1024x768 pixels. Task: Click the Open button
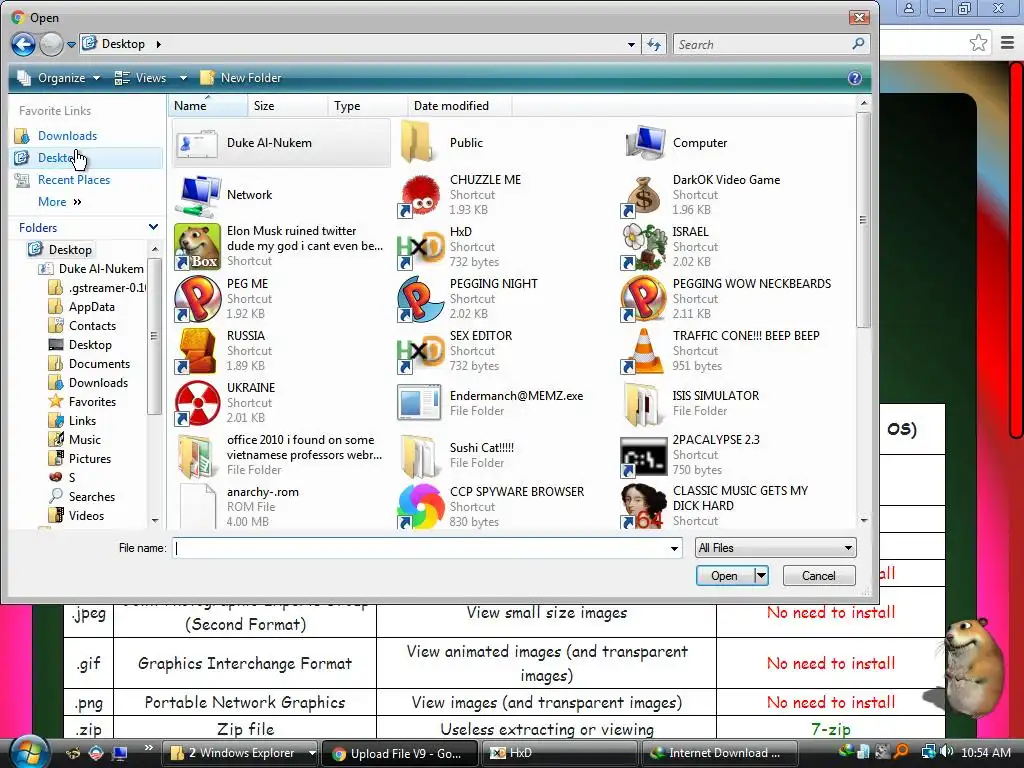(x=724, y=575)
